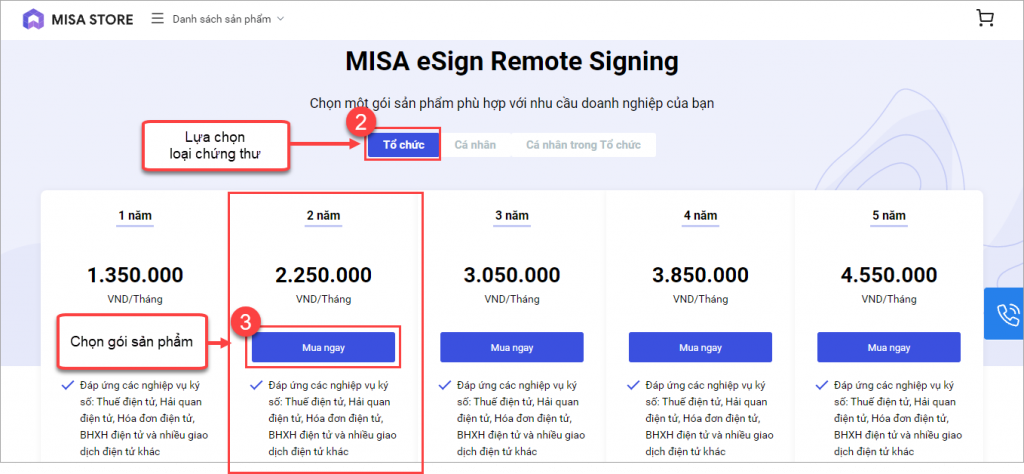This screenshot has height=474, width=1024.
Task: Switch to Cá nhân trong Tổ chức tab
Action: [x=583, y=145]
